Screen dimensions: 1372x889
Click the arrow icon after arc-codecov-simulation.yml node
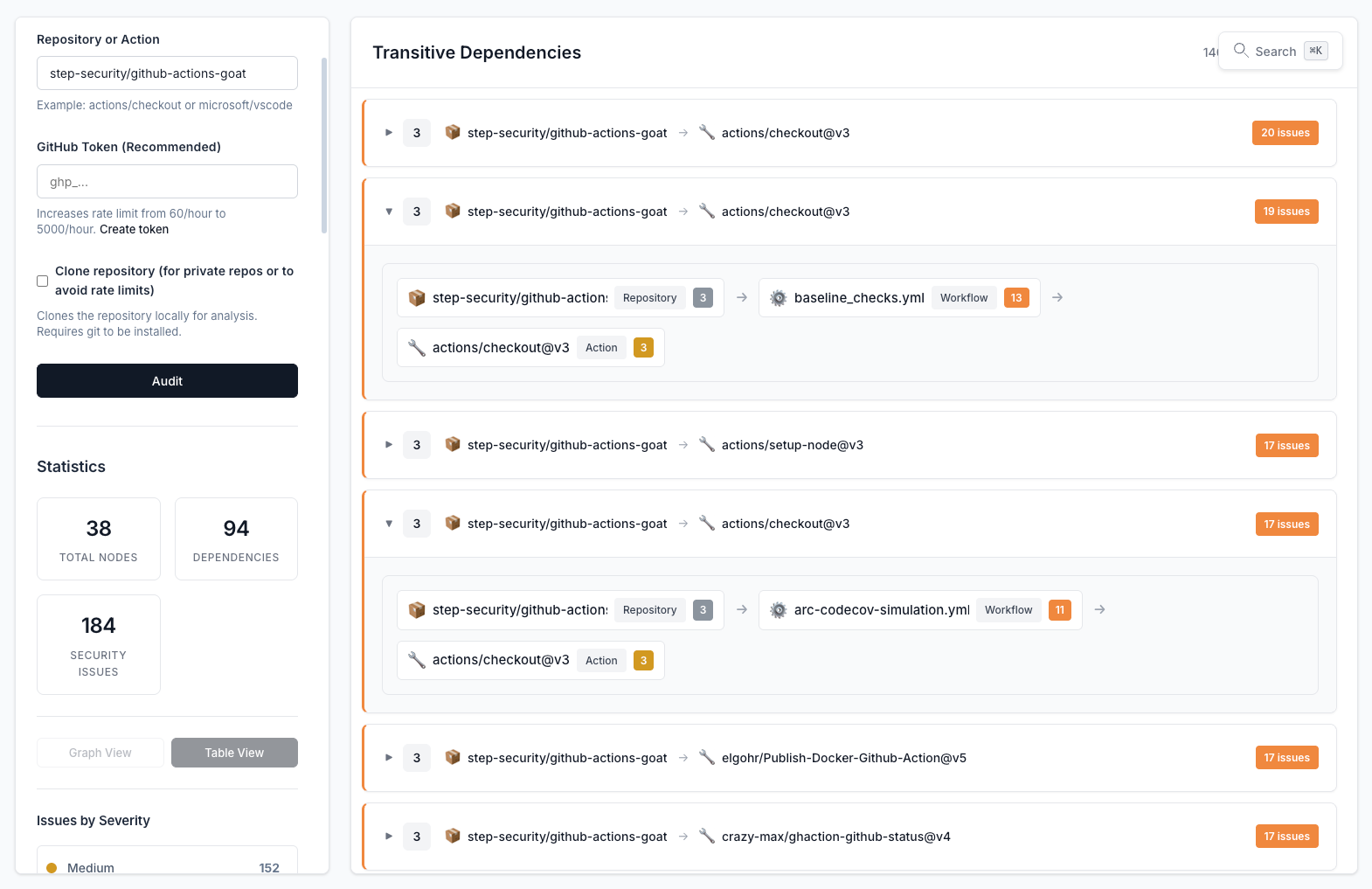tap(1100, 610)
